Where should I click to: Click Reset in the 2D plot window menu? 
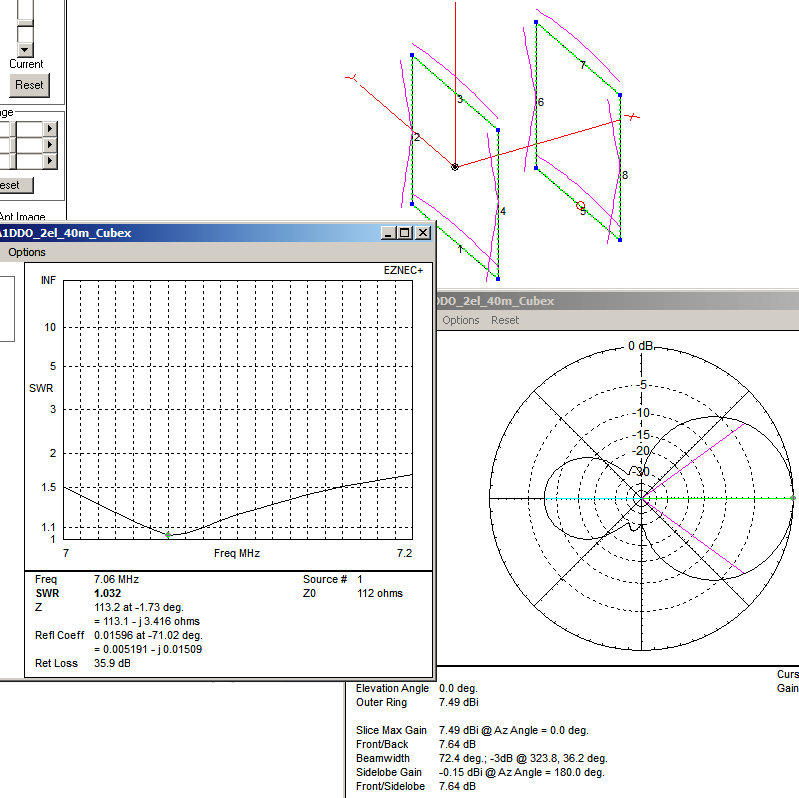(x=504, y=320)
